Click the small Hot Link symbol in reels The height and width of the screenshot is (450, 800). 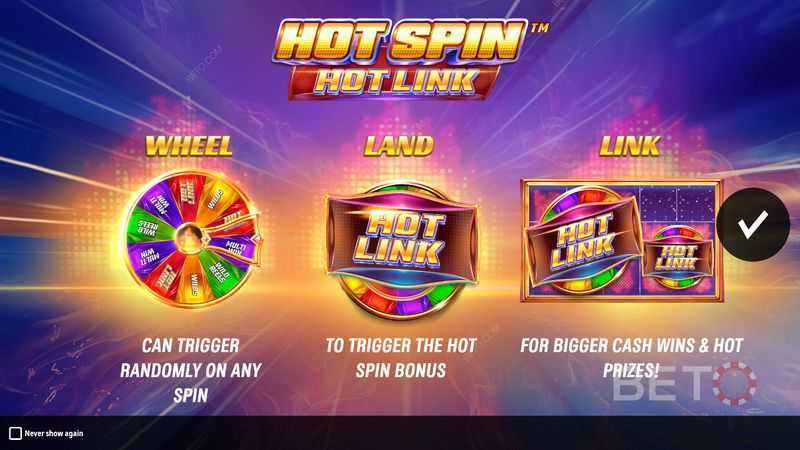click(677, 257)
